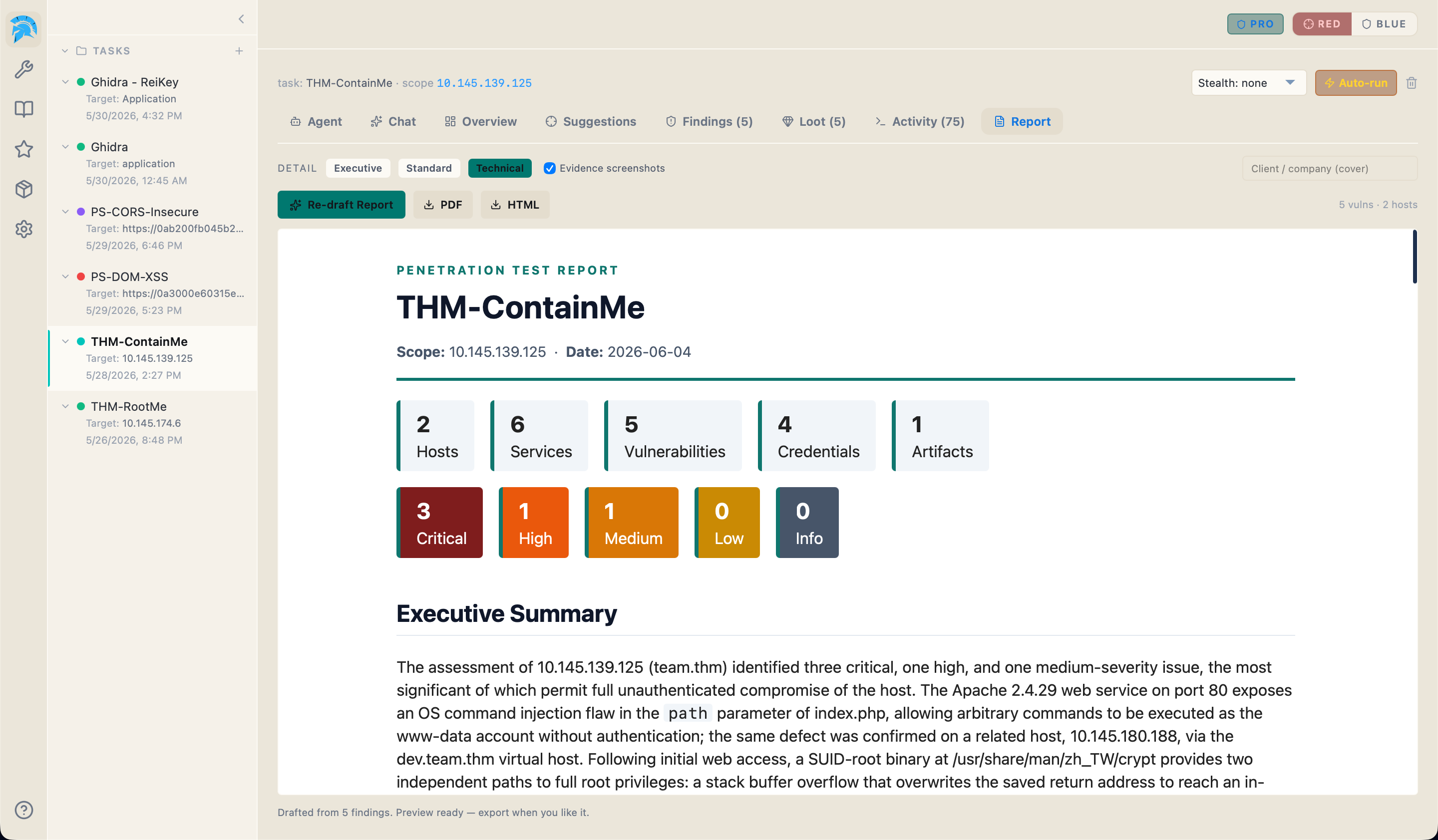Viewport: 1438px width, 840px height.
Task: Download report as HTML
Action: pyautogui.click(x=515, y=205)
